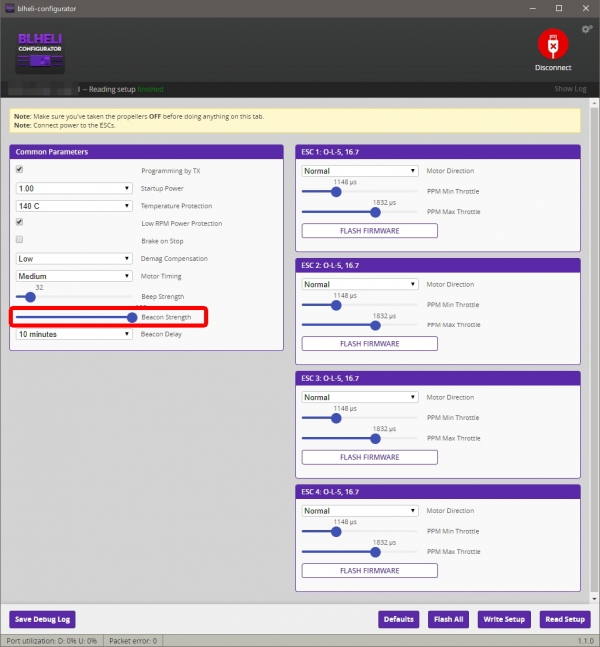600x647 pixels.
Task: Open the Beacon Delay dropdown
Action: 74,334
